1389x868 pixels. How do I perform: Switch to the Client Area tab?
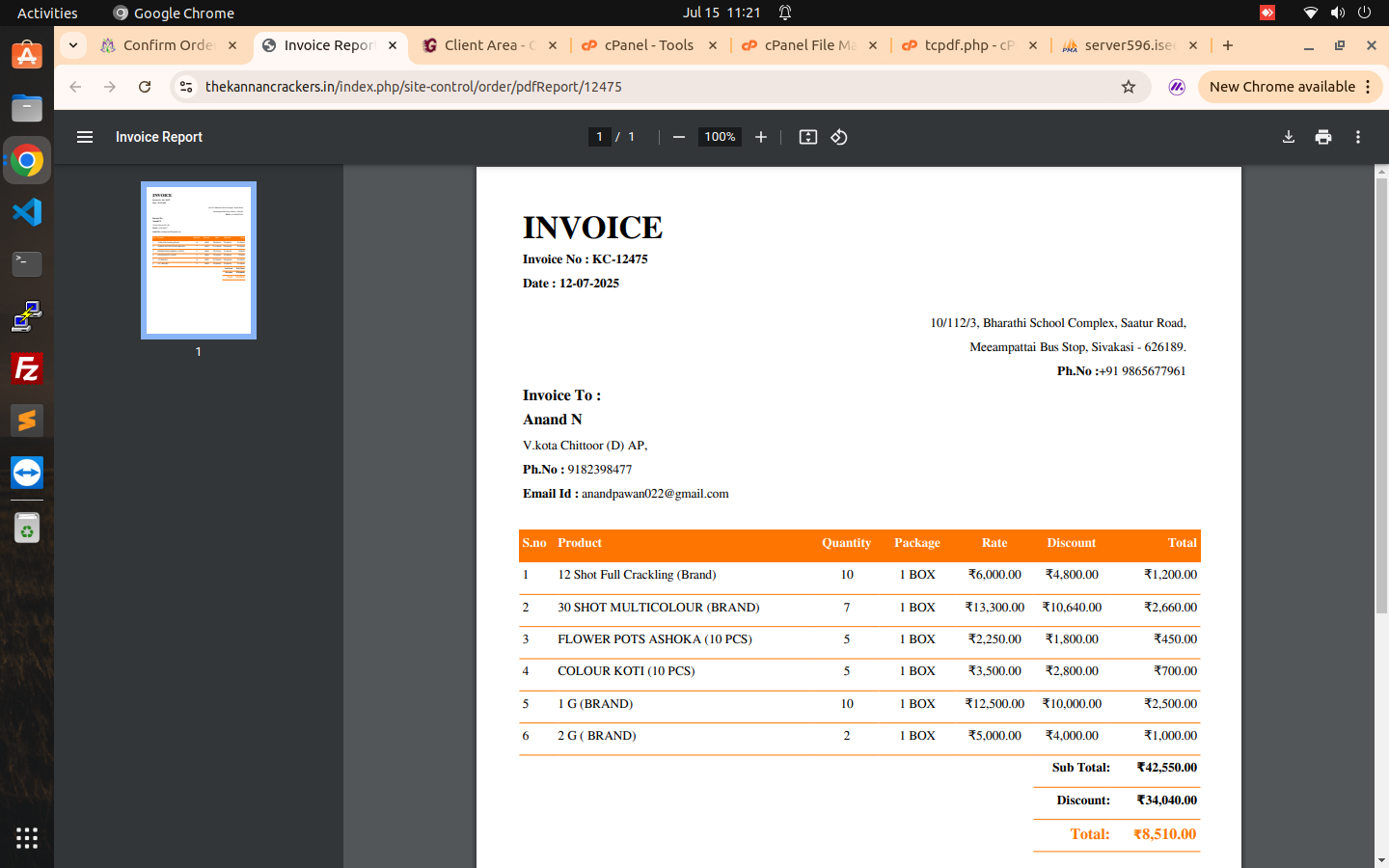(x=489, y=45)
